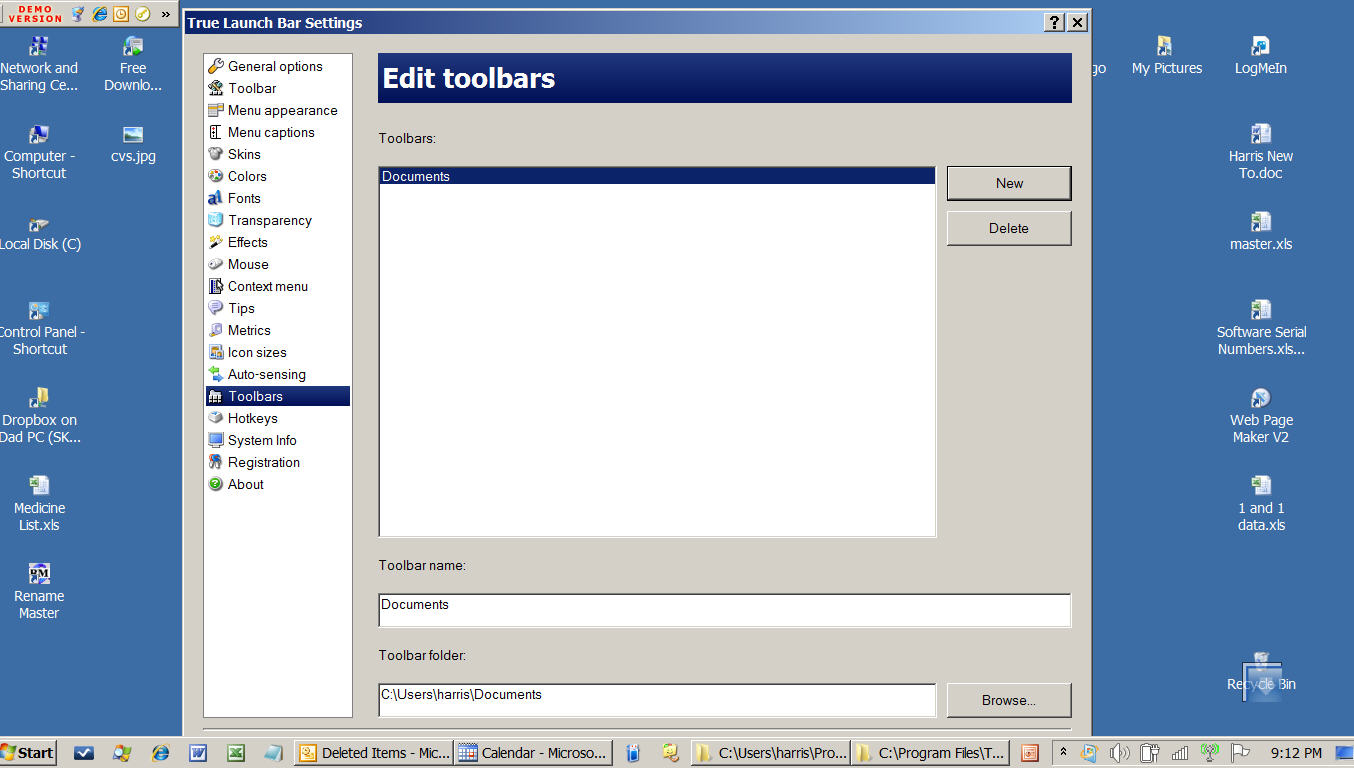Delete the selected toolbar
This screenshot has height=768, width=1354.
click(1008, 228)
